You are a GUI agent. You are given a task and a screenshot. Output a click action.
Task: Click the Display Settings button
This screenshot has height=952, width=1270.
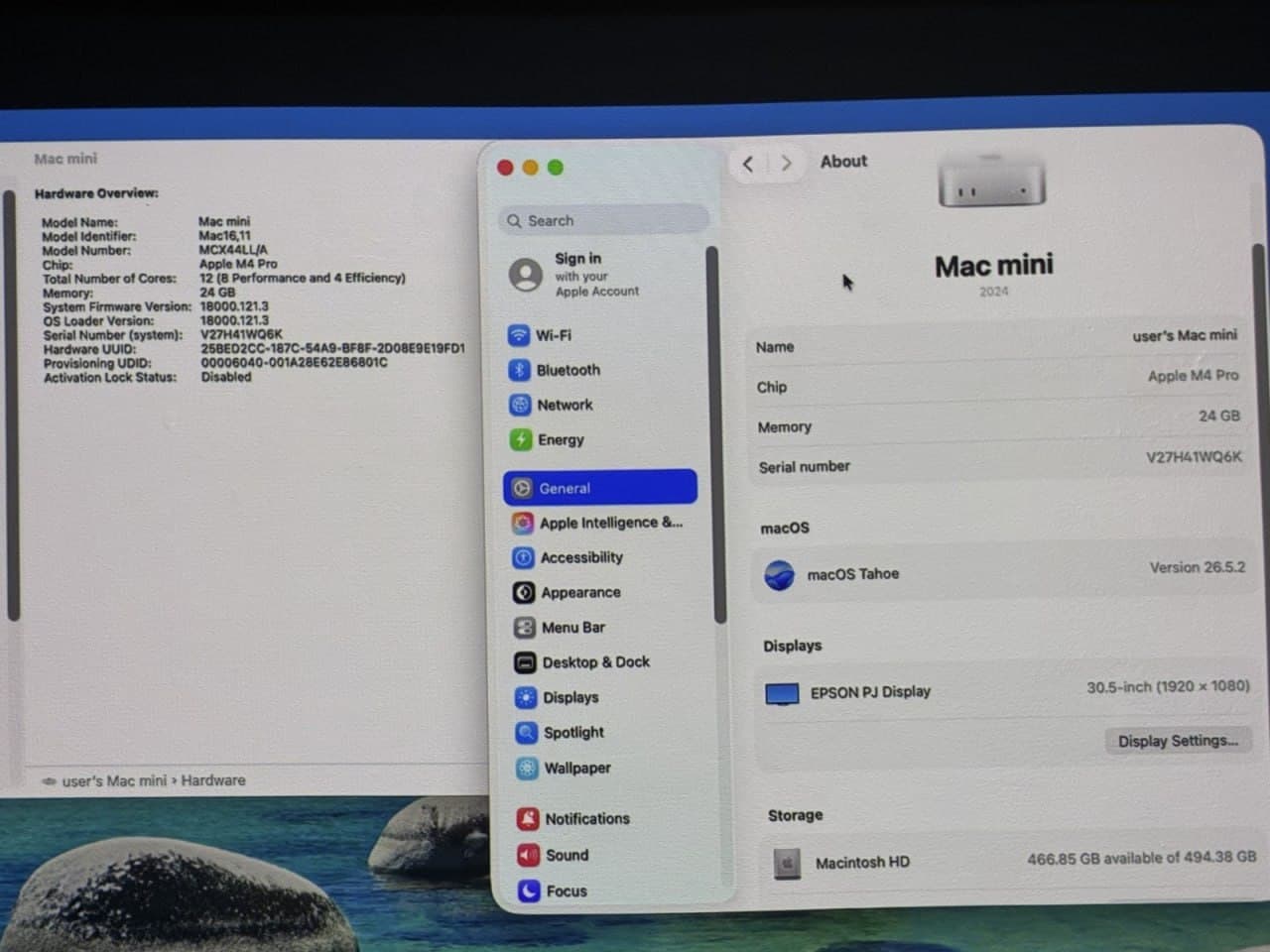(1178, 741)
